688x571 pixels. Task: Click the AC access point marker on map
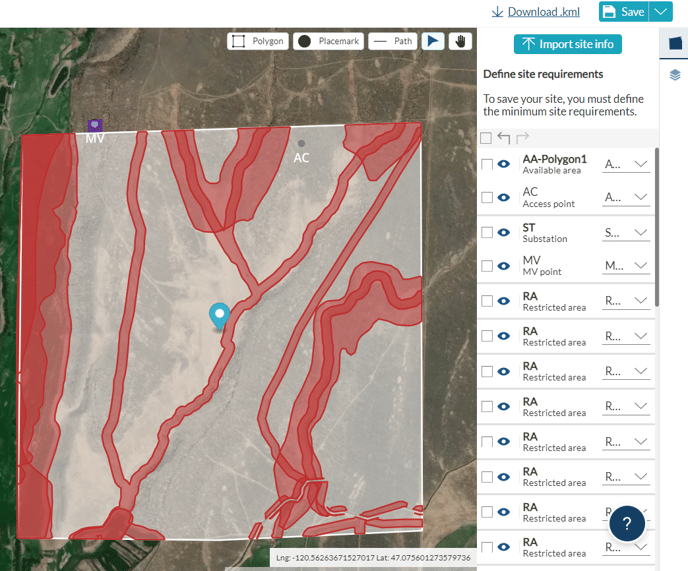point(301,144)
